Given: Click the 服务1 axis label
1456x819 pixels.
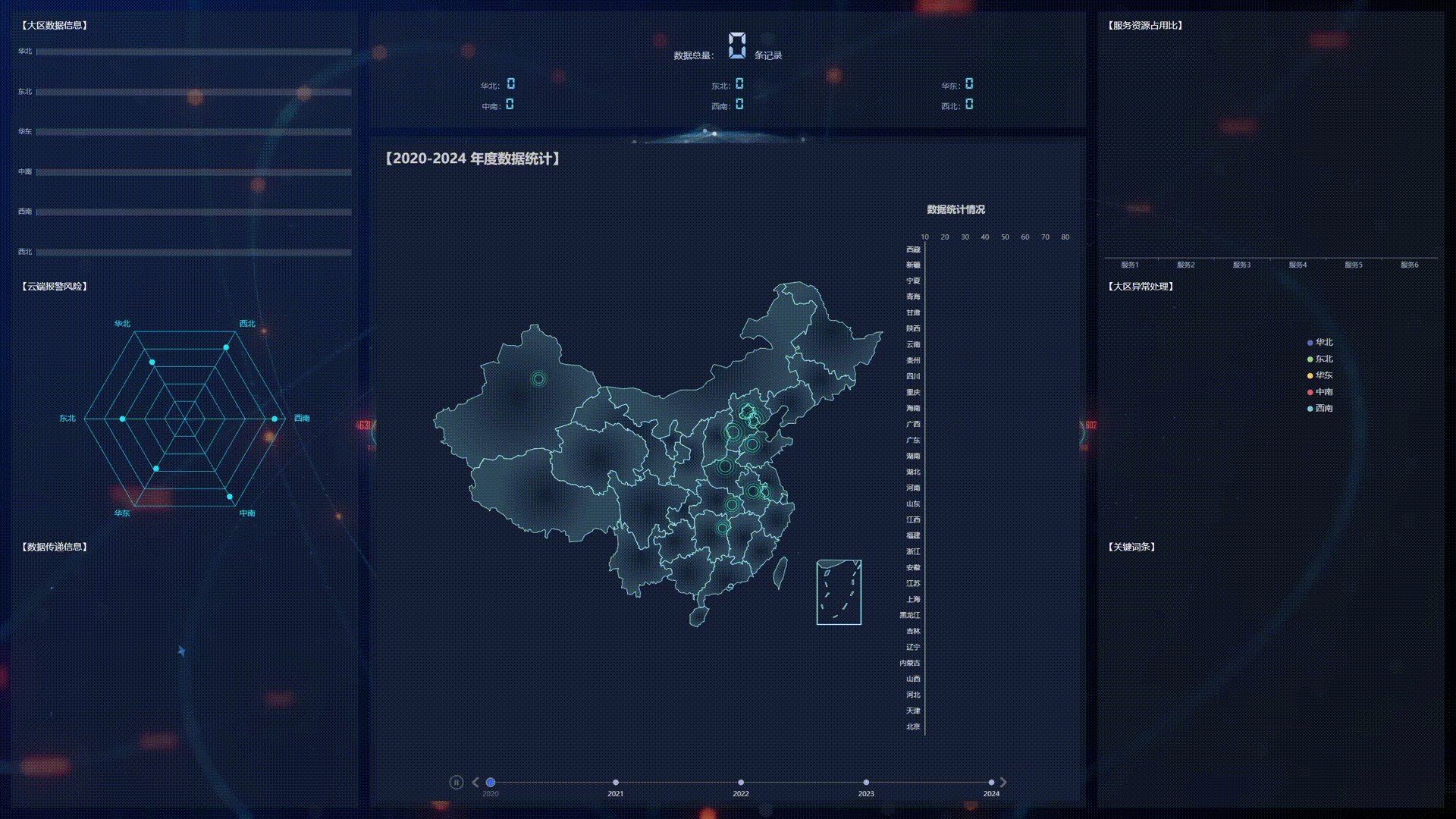Looking at the screenshot, I should point(1130,265).
